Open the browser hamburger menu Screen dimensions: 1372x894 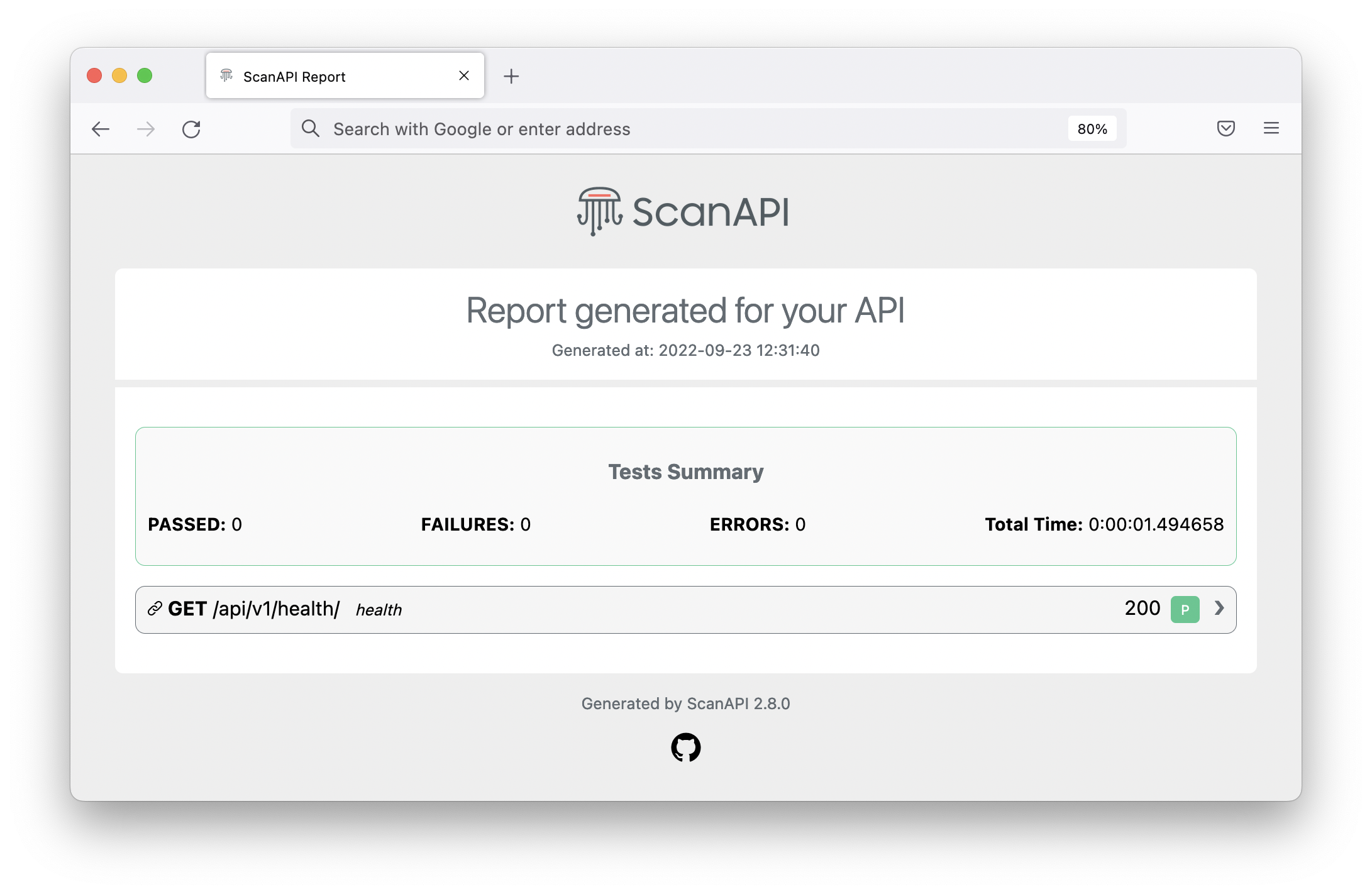coord(1271,128)
